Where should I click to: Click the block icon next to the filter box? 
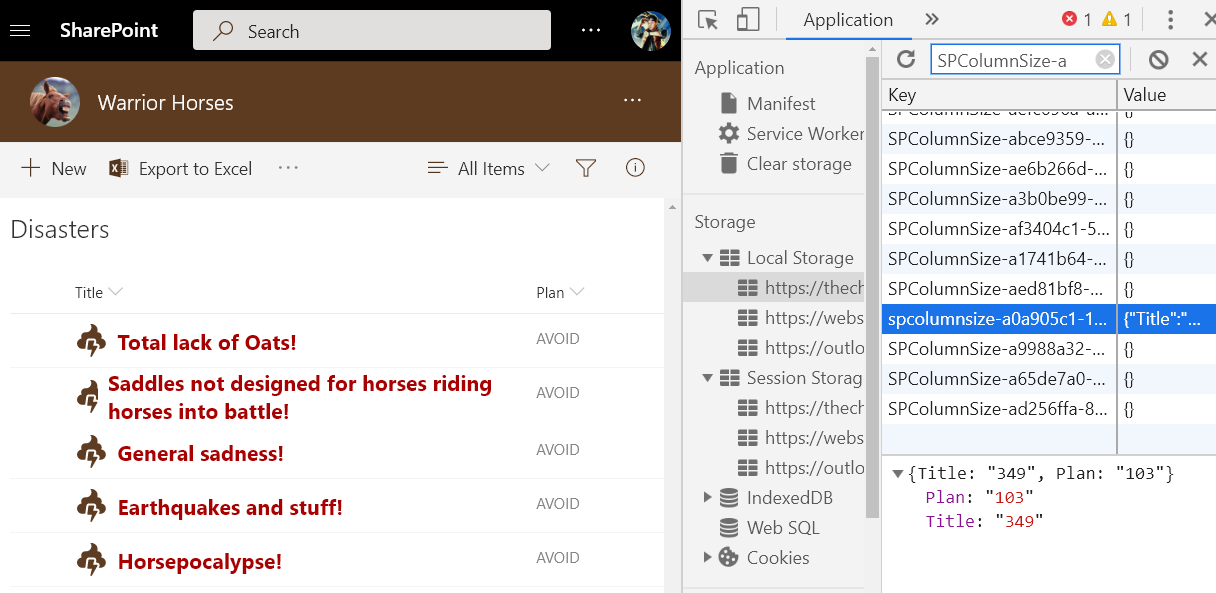(1158, 59)
